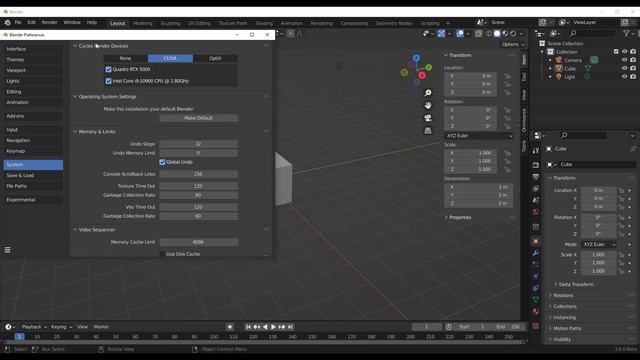Click the zoom magnifier icon in viewport

pyautogui.click(x=428, y=93)
